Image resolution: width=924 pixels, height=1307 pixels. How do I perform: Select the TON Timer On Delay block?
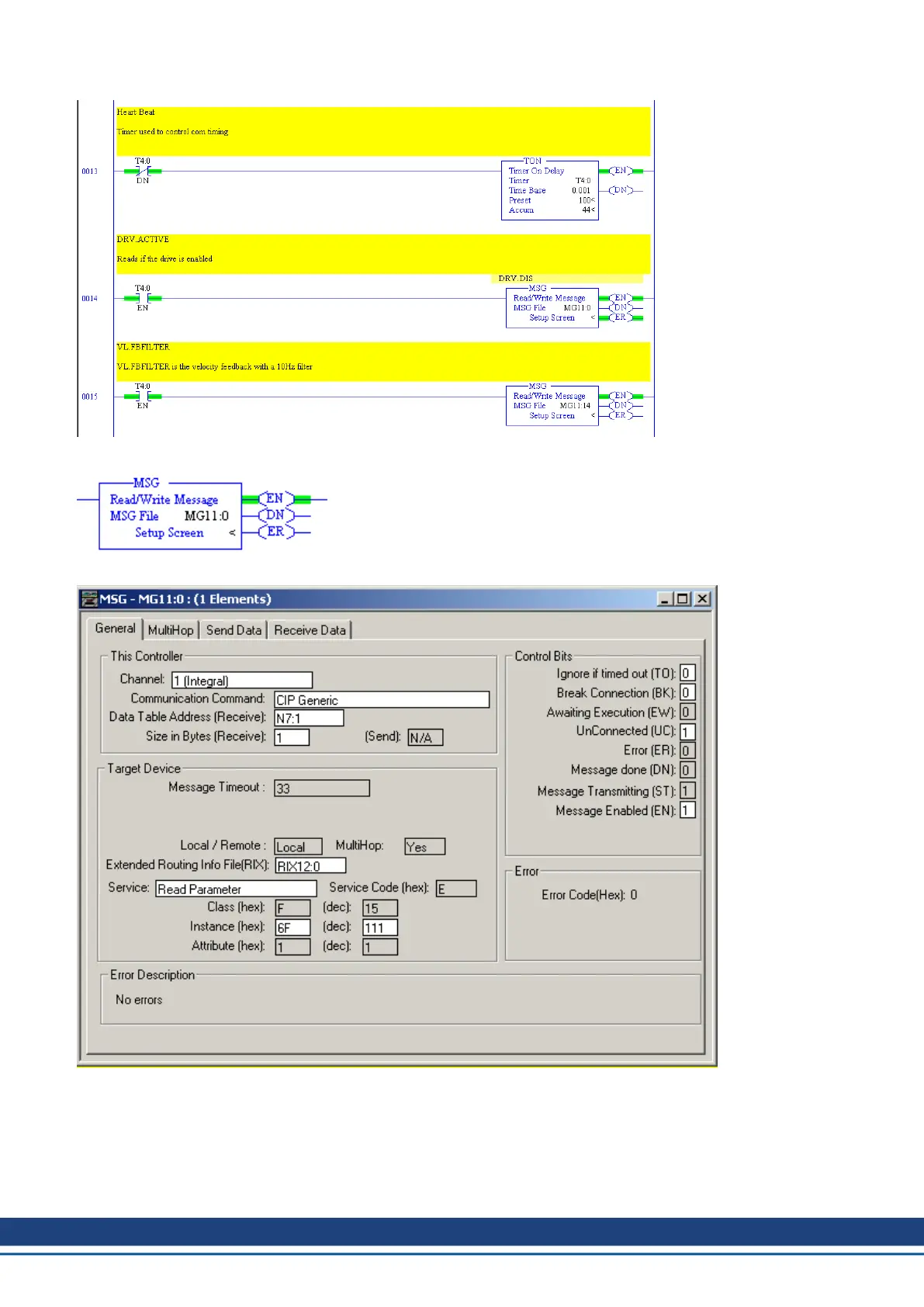[x=550, y=190]
